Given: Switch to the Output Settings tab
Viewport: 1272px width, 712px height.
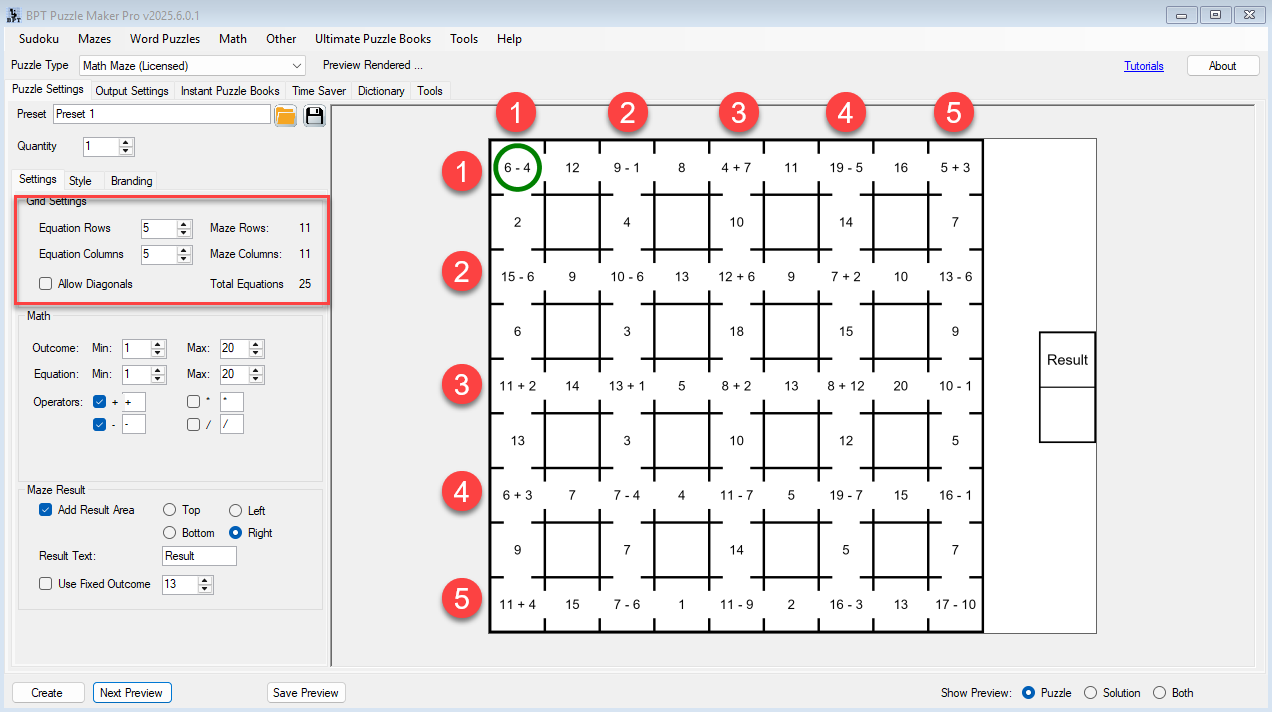Looking at the screenshot, I should [x=132, y=91].
